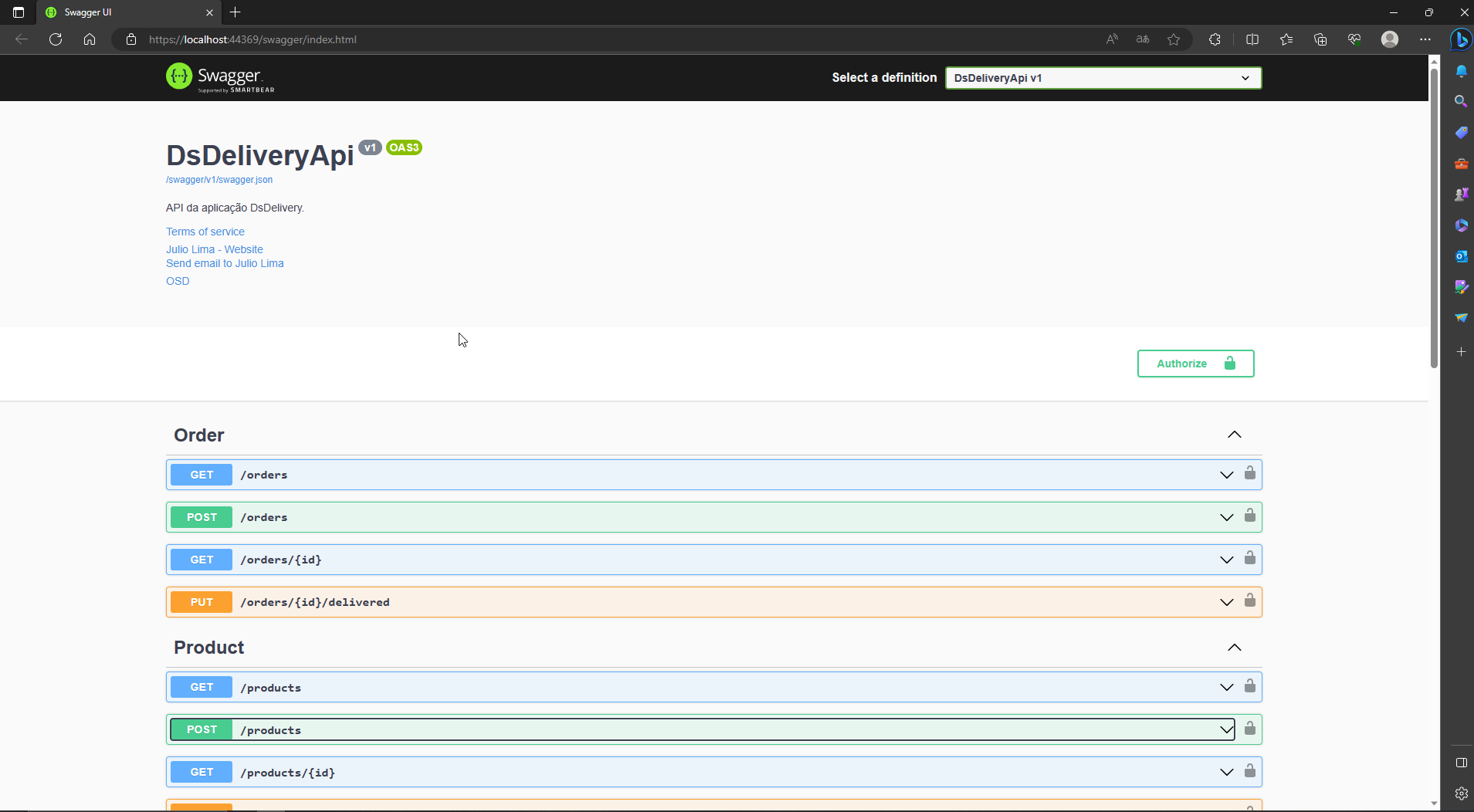
Task: Expand POST /products with chevron
Action: (x=1226, y=729)
